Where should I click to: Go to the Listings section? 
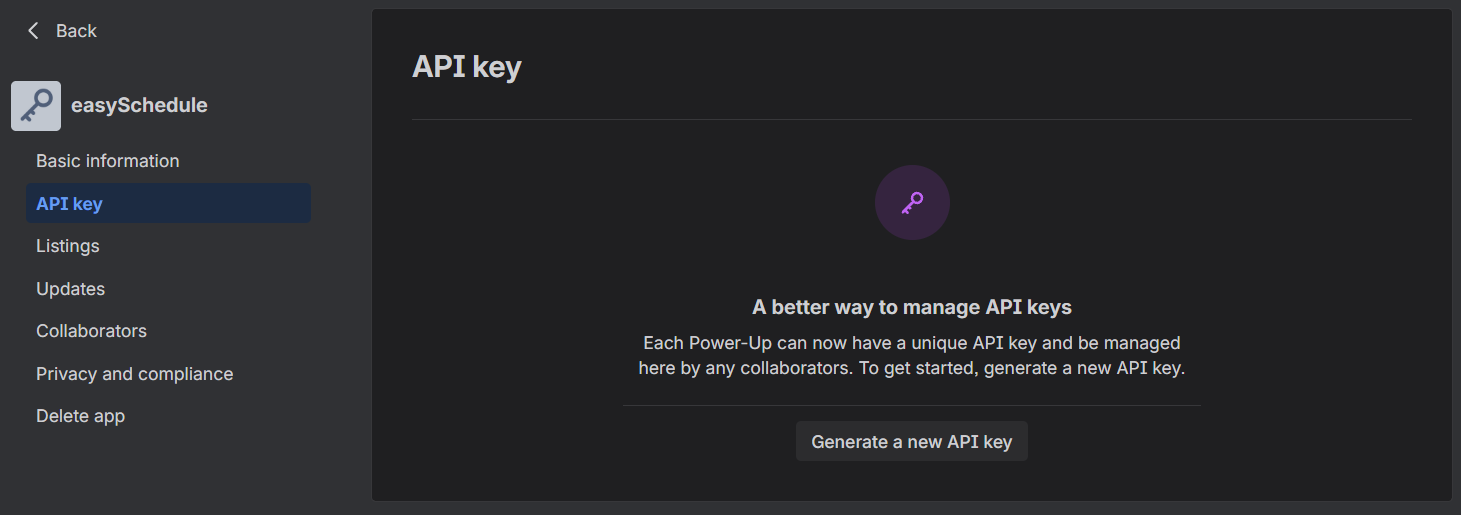[68, 246]
